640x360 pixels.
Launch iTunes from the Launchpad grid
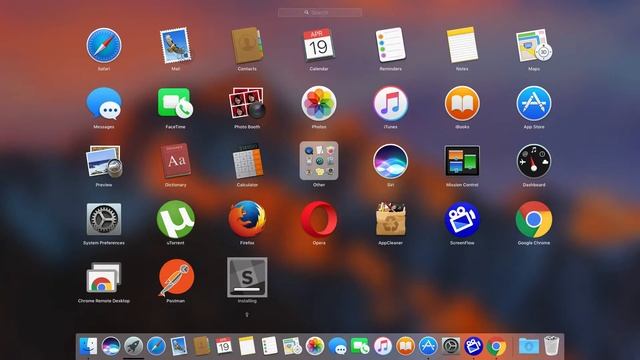pos(391,103)
